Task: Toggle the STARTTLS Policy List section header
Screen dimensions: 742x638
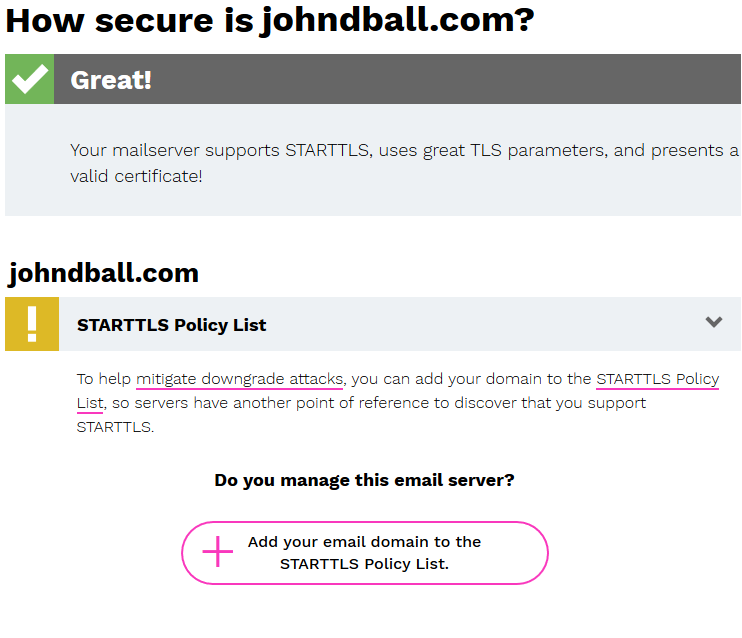Action: (x=373, y=324)
